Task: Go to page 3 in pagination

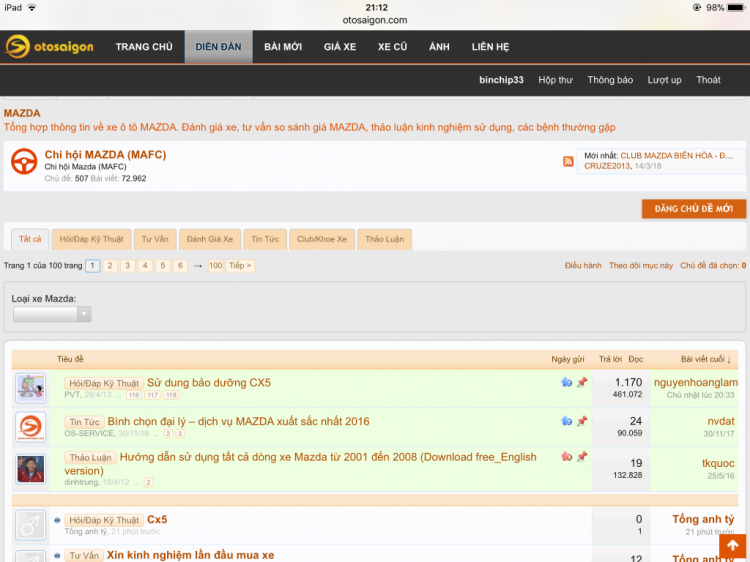Action: [x=127, y=265]
